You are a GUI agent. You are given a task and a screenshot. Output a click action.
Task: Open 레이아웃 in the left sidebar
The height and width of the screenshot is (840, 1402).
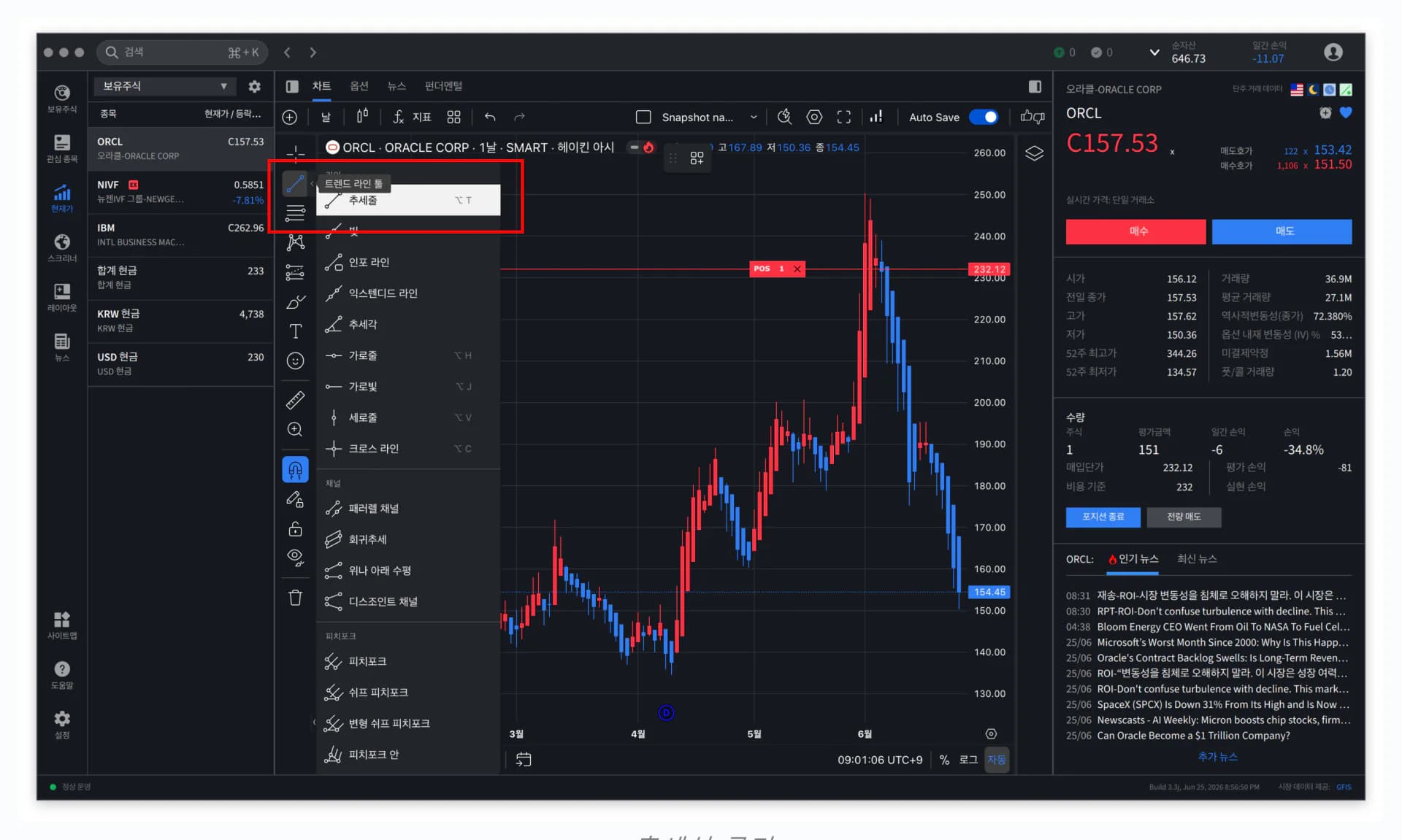click(62, 297)
